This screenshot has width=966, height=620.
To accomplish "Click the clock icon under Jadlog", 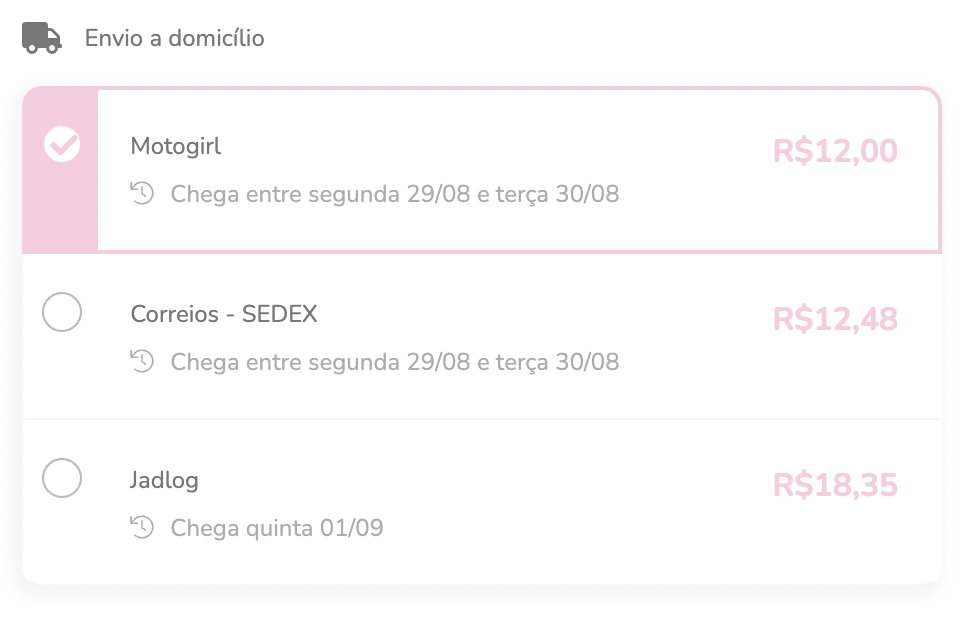I will [143, 527].
